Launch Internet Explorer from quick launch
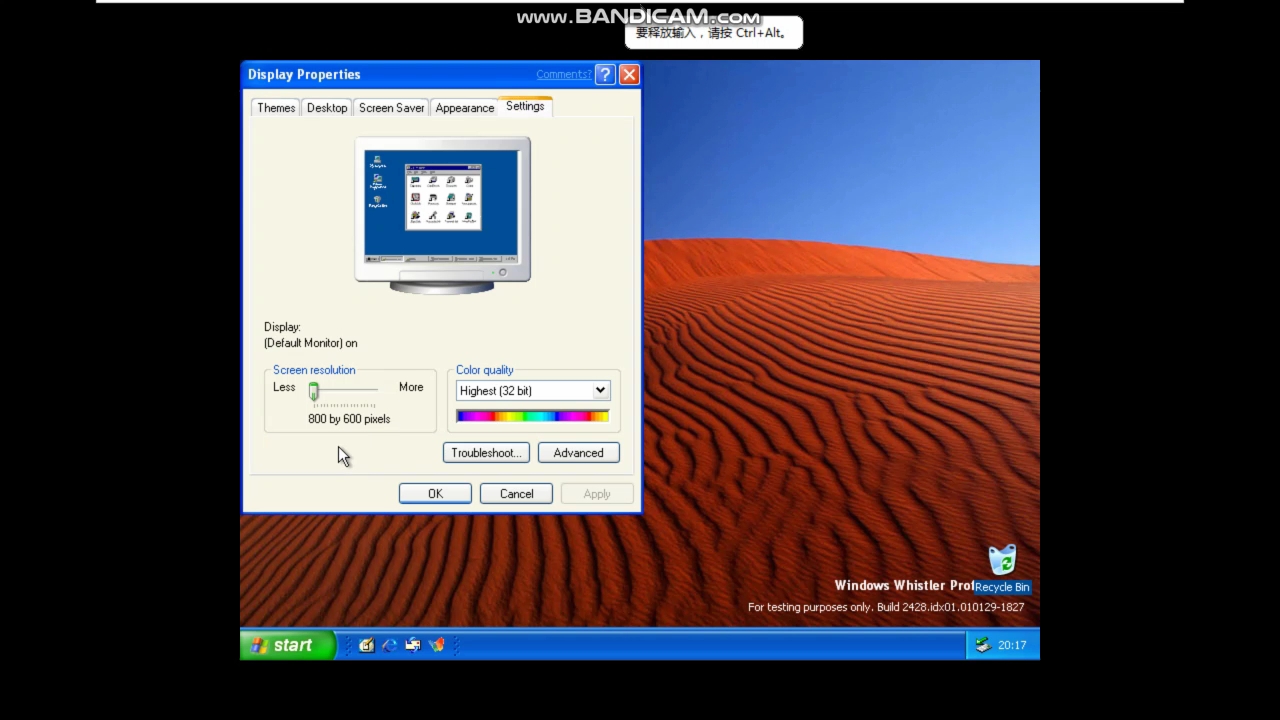Viewport: 1280px width, 720px height. [389, 645]
